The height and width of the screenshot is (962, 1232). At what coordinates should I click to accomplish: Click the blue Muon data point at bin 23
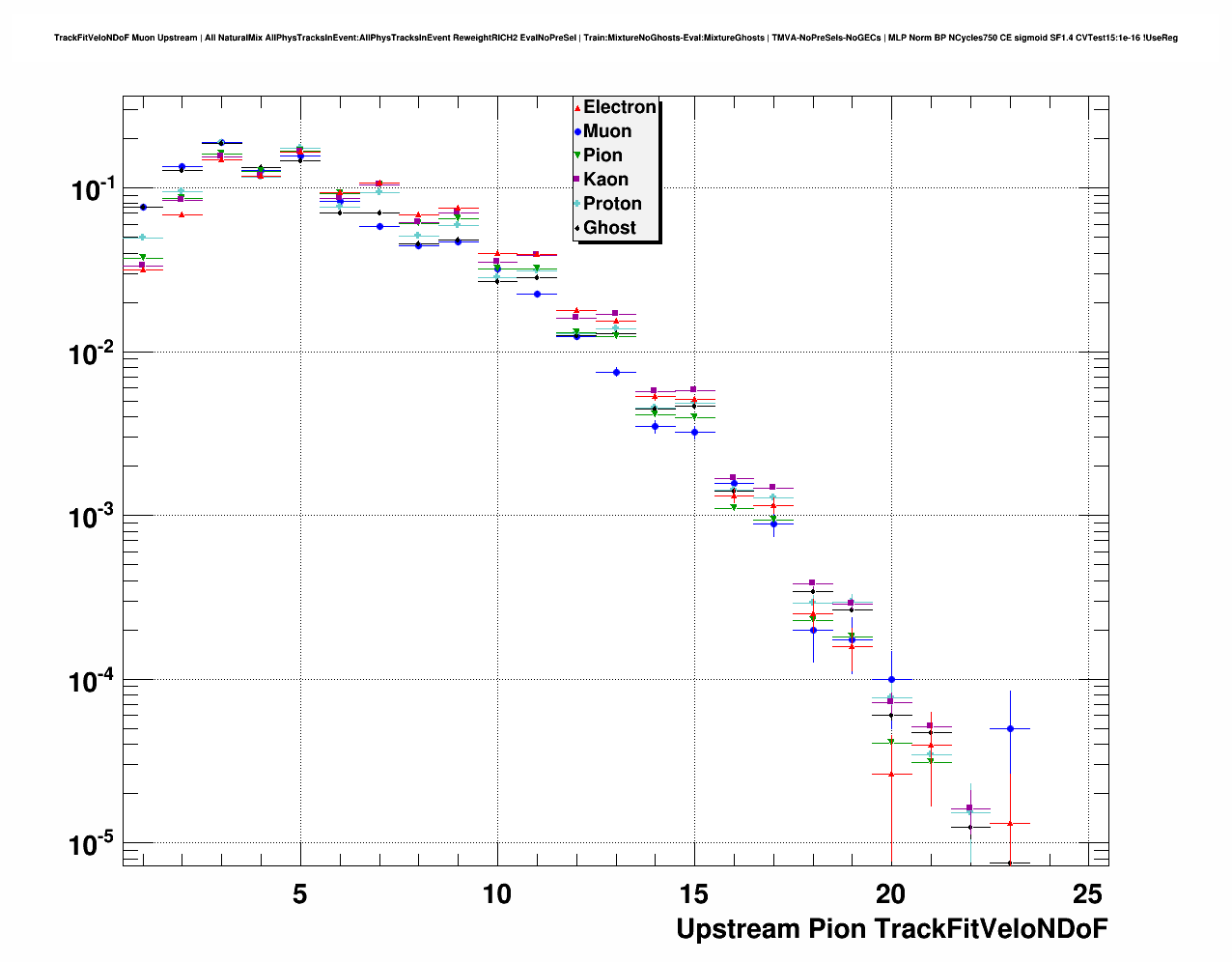[1010, 728]
